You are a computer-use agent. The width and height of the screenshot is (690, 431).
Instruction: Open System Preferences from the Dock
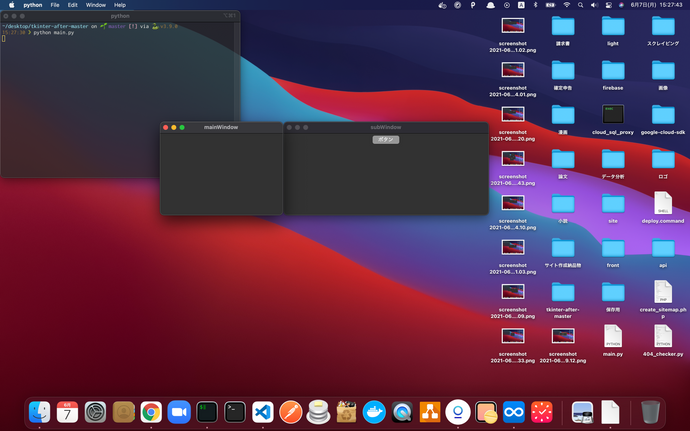(95, 413)
